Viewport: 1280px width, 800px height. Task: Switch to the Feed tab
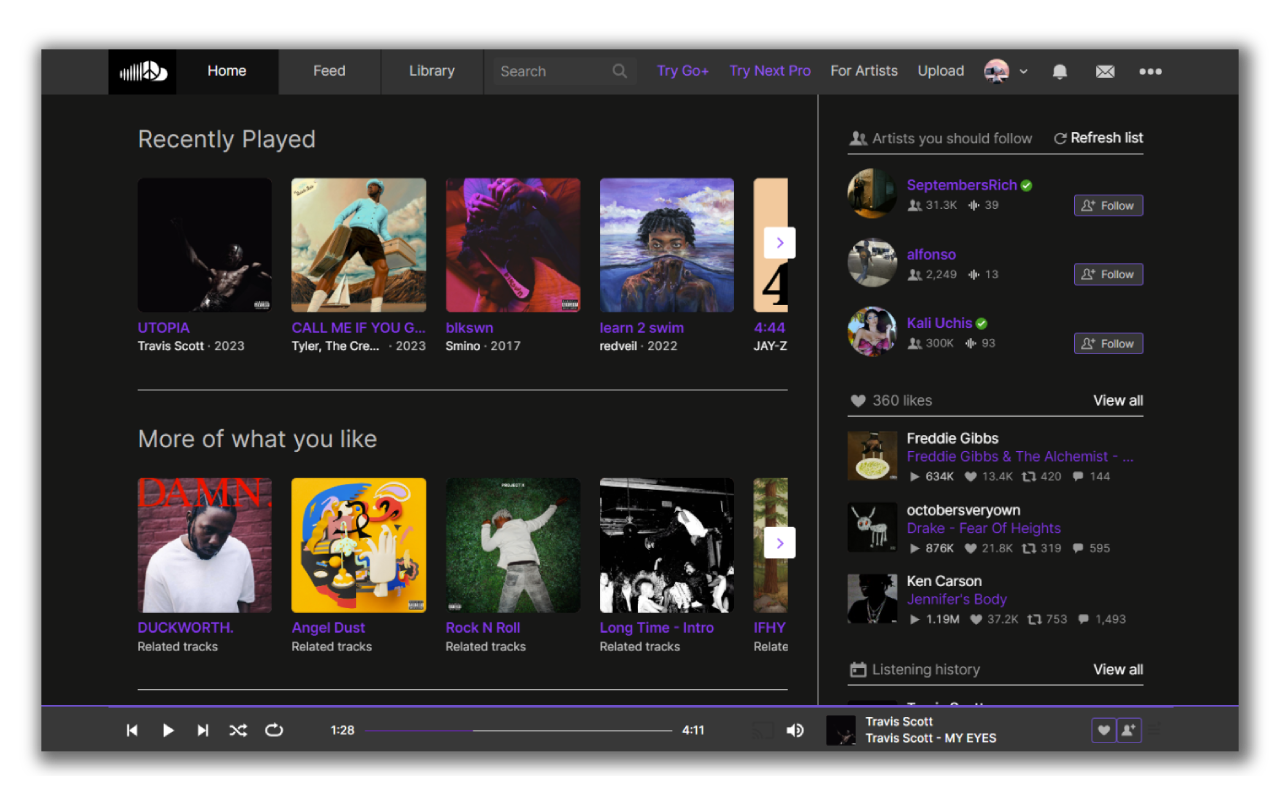pos(329,71)
